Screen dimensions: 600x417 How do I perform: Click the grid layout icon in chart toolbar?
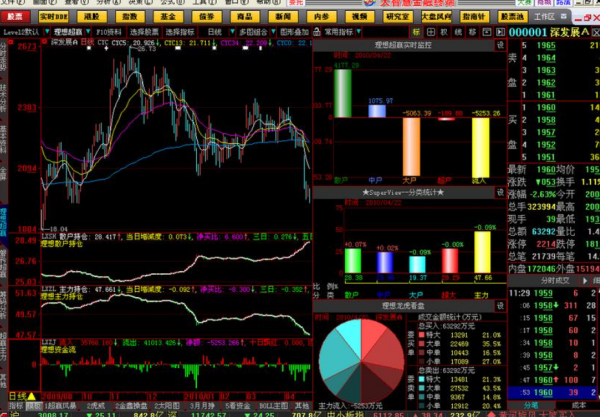[x=430, y=32]
